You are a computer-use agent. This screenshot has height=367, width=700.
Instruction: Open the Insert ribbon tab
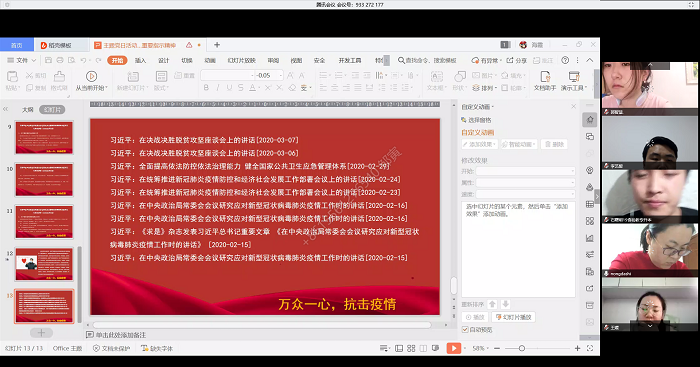coord(140,60)
